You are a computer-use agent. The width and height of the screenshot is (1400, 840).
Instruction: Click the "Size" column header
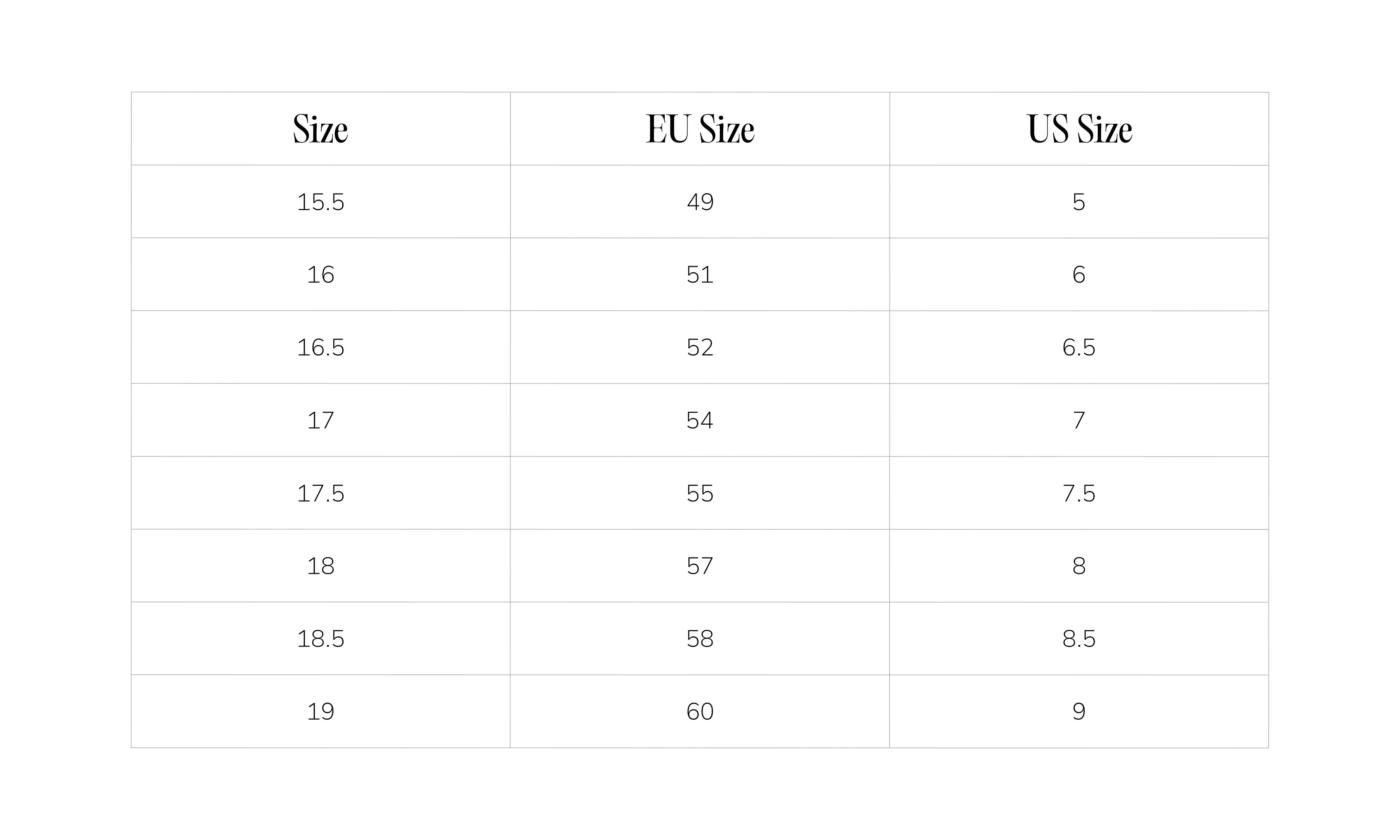pyautogui.click(x=320, y=129)
